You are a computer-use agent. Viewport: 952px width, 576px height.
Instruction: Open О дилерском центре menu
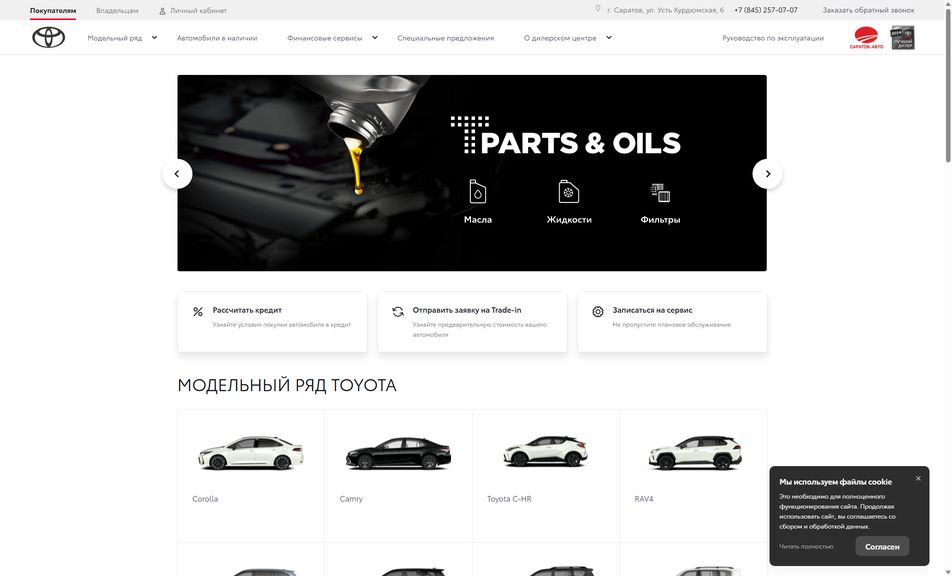(x=560, y=38)
